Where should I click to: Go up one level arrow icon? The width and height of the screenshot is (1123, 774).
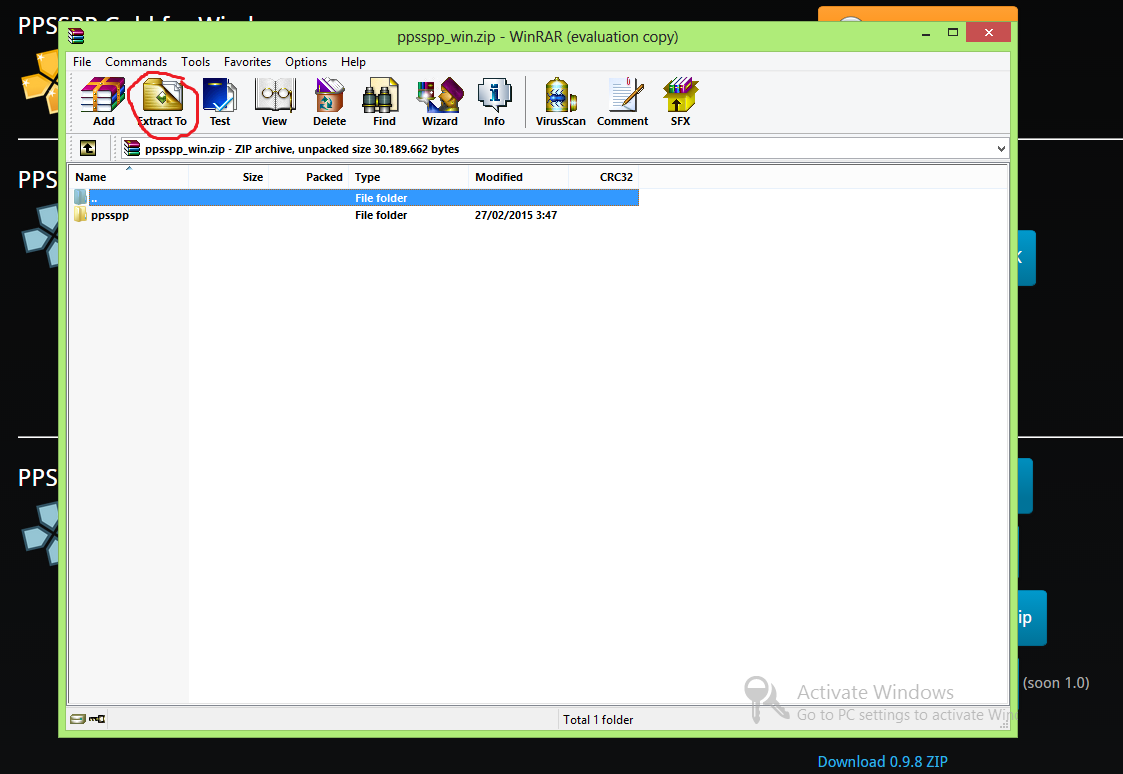[x=88, y=148]
